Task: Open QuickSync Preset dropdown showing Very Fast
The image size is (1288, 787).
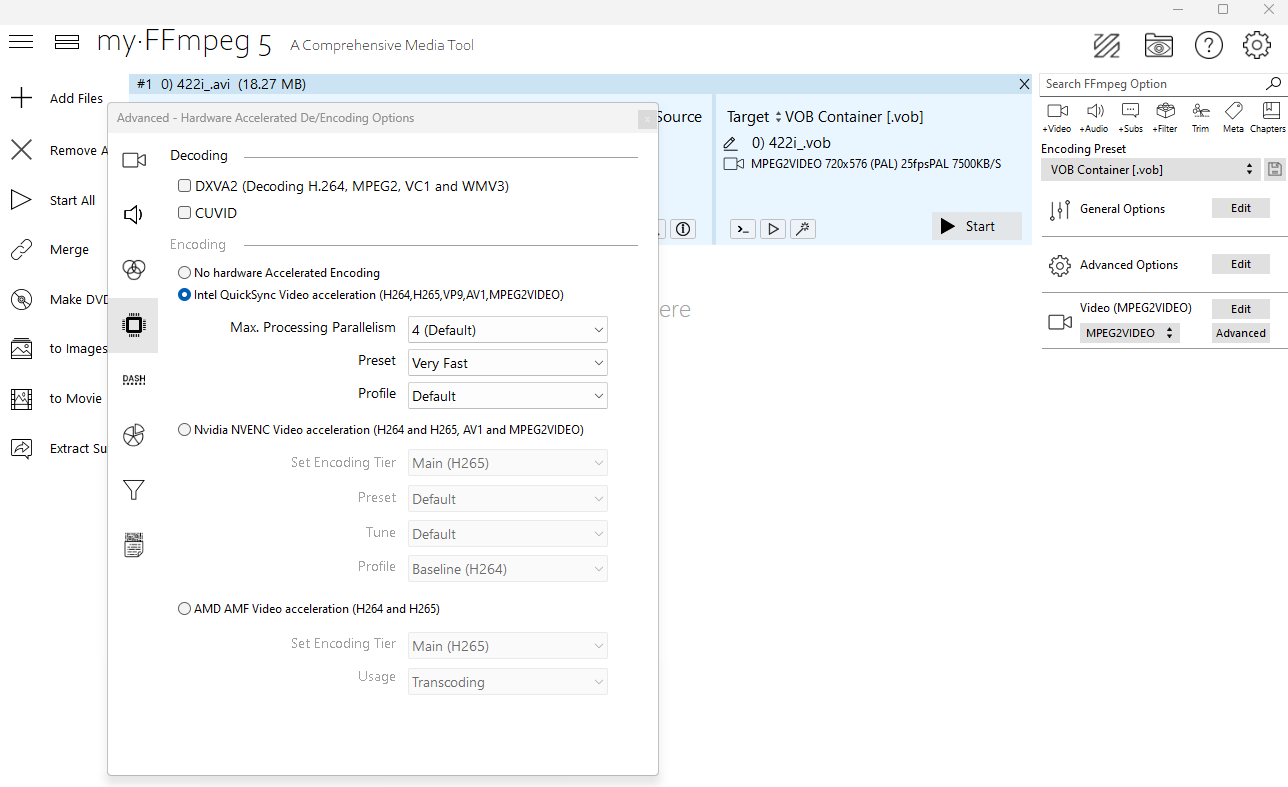Action: [x=508, y=362]
